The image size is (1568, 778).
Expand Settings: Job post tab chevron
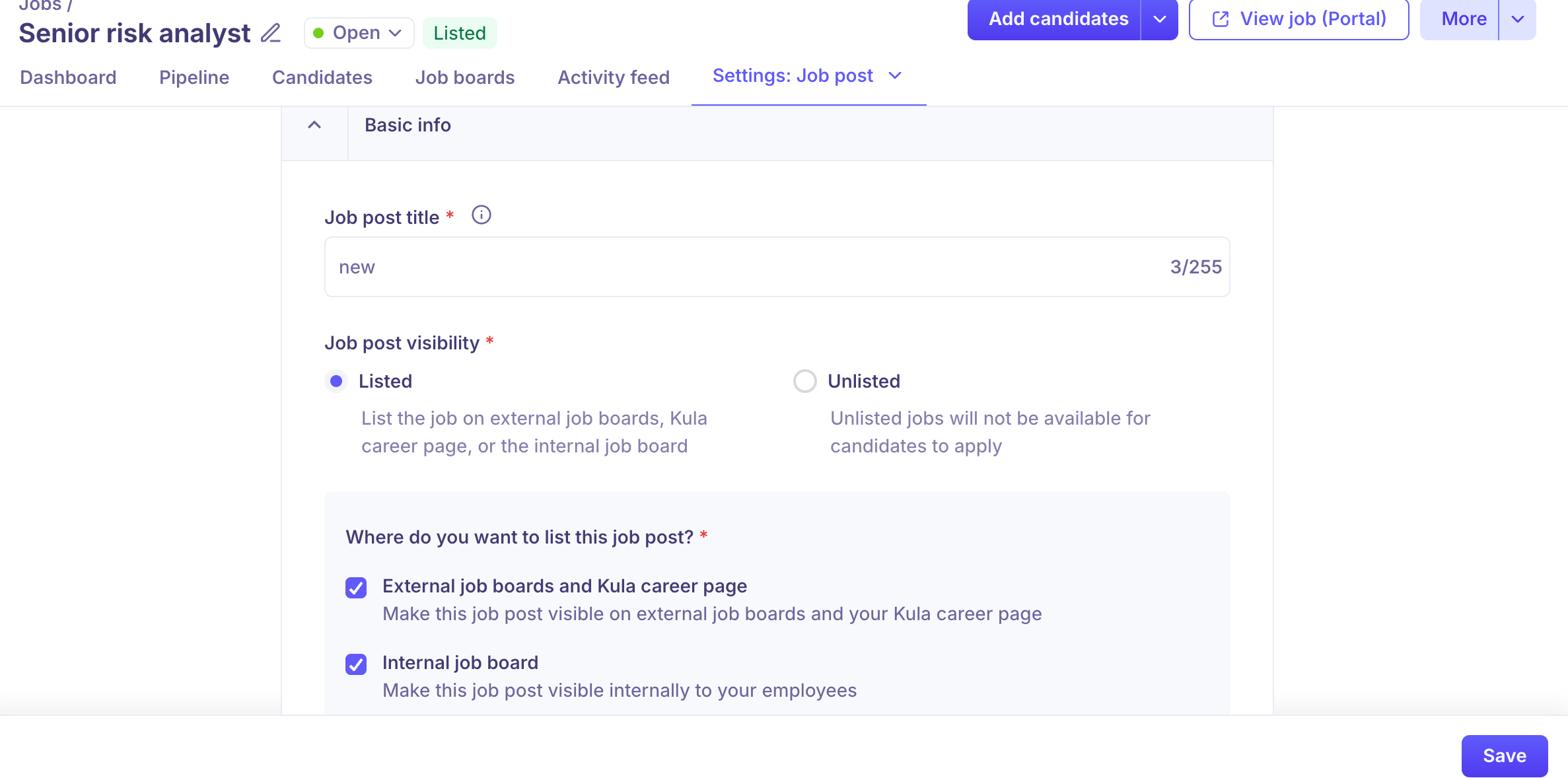895,76
